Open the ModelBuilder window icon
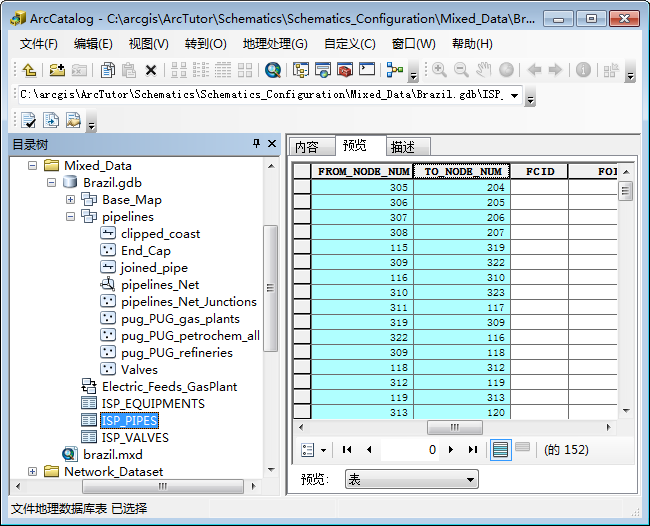650x526 pixels. coord(394,70)
